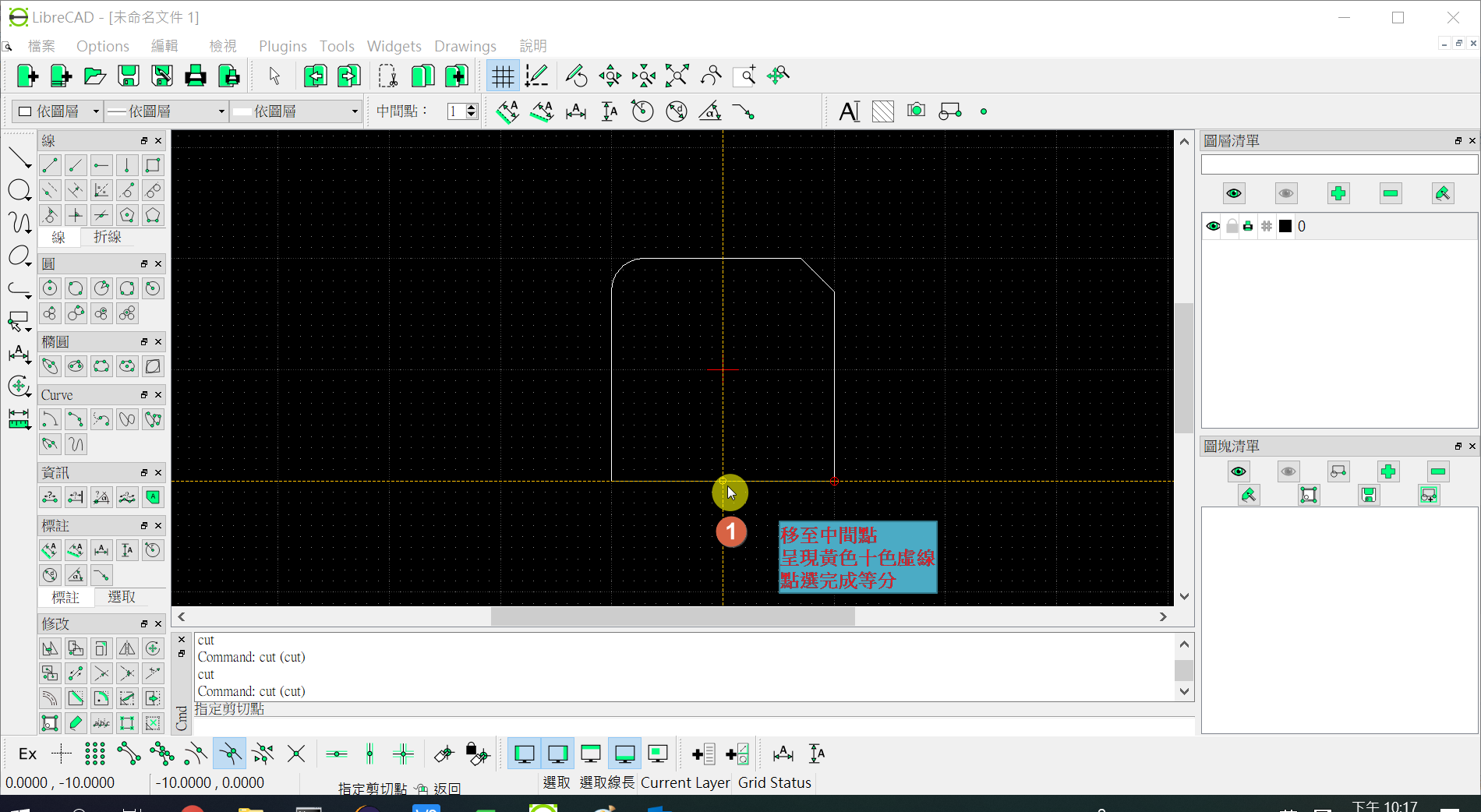Float the 圖層清單 panel
The height and width of the screenshot is (812, 1481).
1458,141
